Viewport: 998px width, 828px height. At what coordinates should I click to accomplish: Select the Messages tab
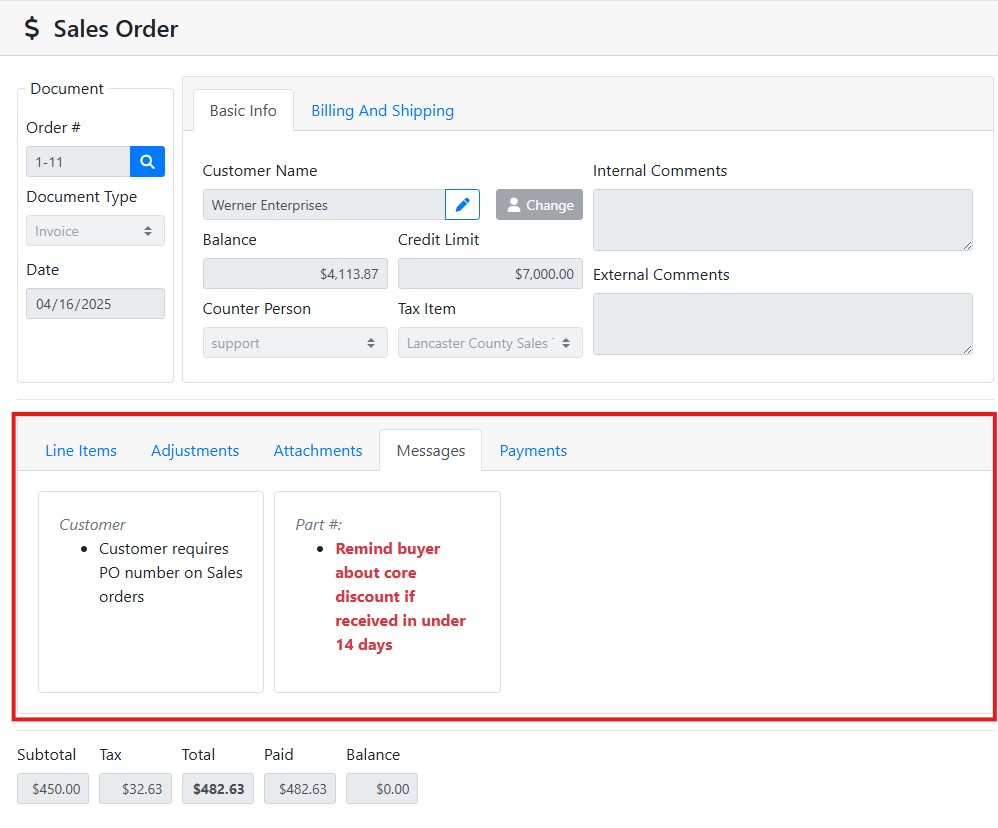pyautogui.click(x=430, y=451)
